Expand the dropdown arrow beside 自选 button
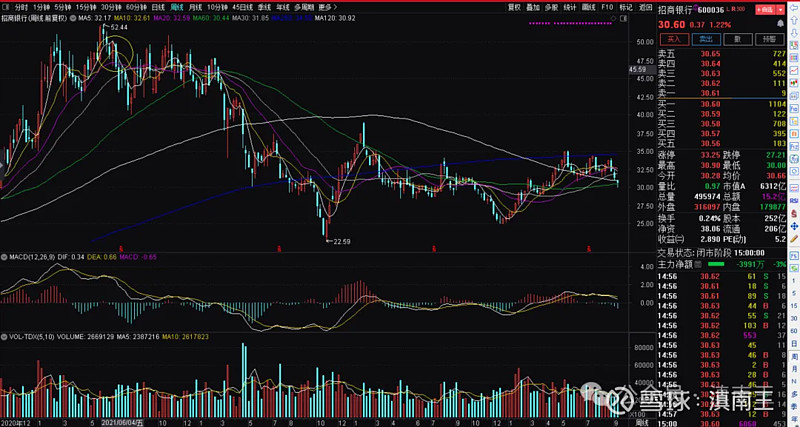 (x=780, y=9)
